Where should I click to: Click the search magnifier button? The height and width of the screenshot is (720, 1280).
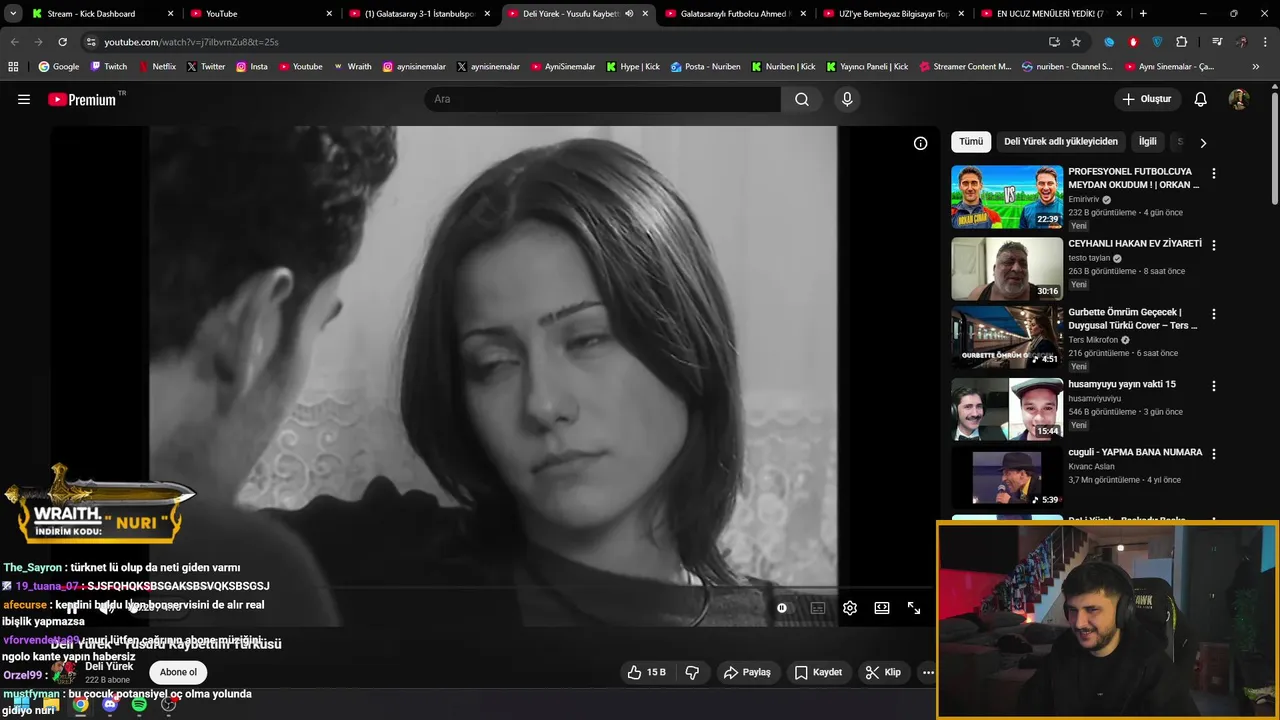[x=802, y=99]
